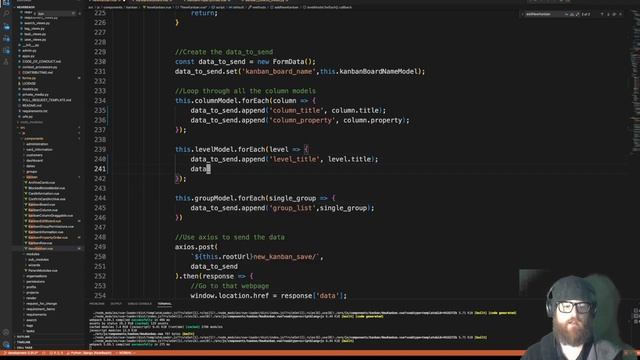Click line number 241 in gutter
The image size is (640, 360).
tap(100, 169)
